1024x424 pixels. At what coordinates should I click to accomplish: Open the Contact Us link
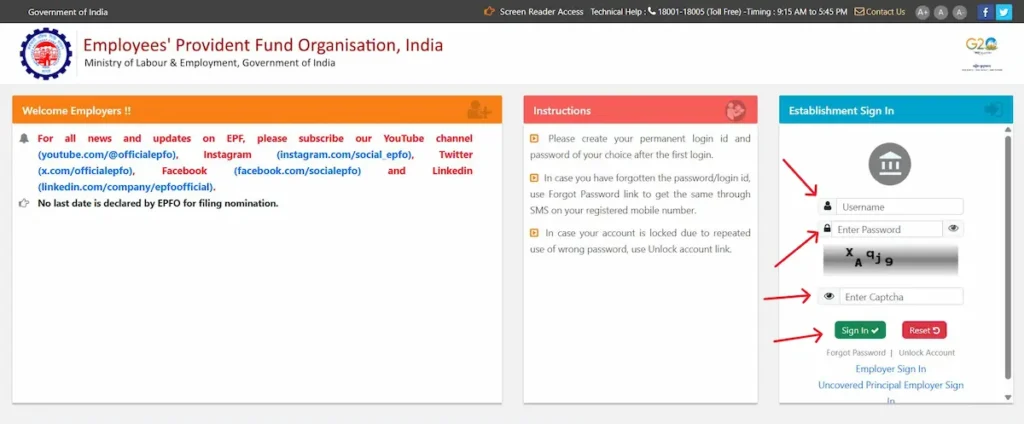[885, 12]
